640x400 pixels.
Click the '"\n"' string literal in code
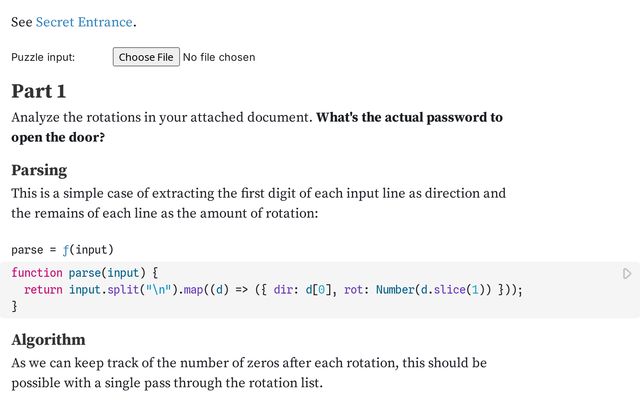coord(156,290)
